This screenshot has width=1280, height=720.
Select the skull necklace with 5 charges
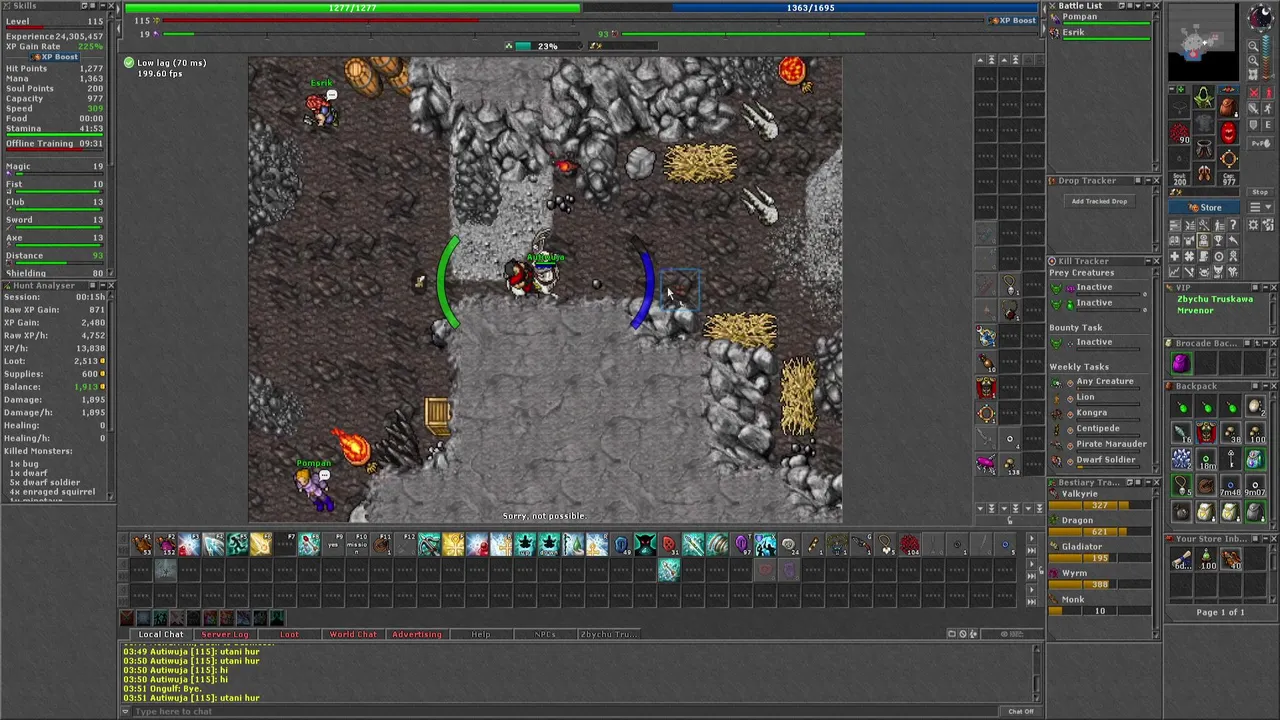(x=1181, y=485)
